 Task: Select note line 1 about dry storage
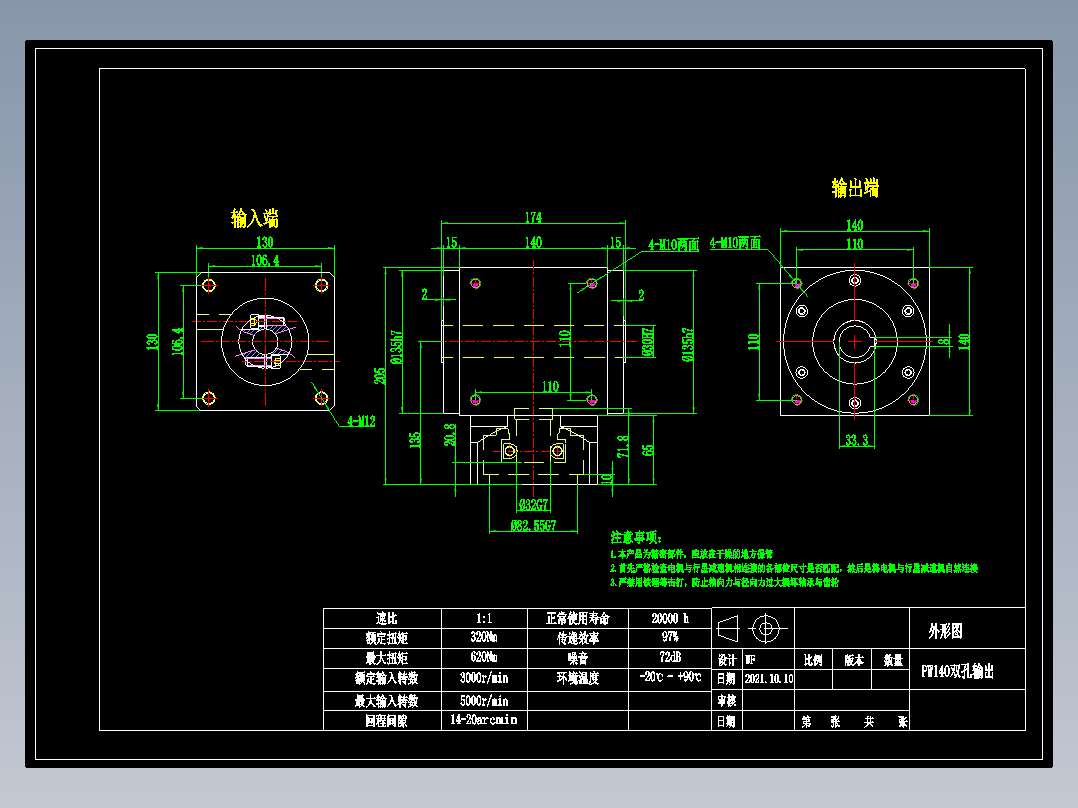tap(692, 554)
